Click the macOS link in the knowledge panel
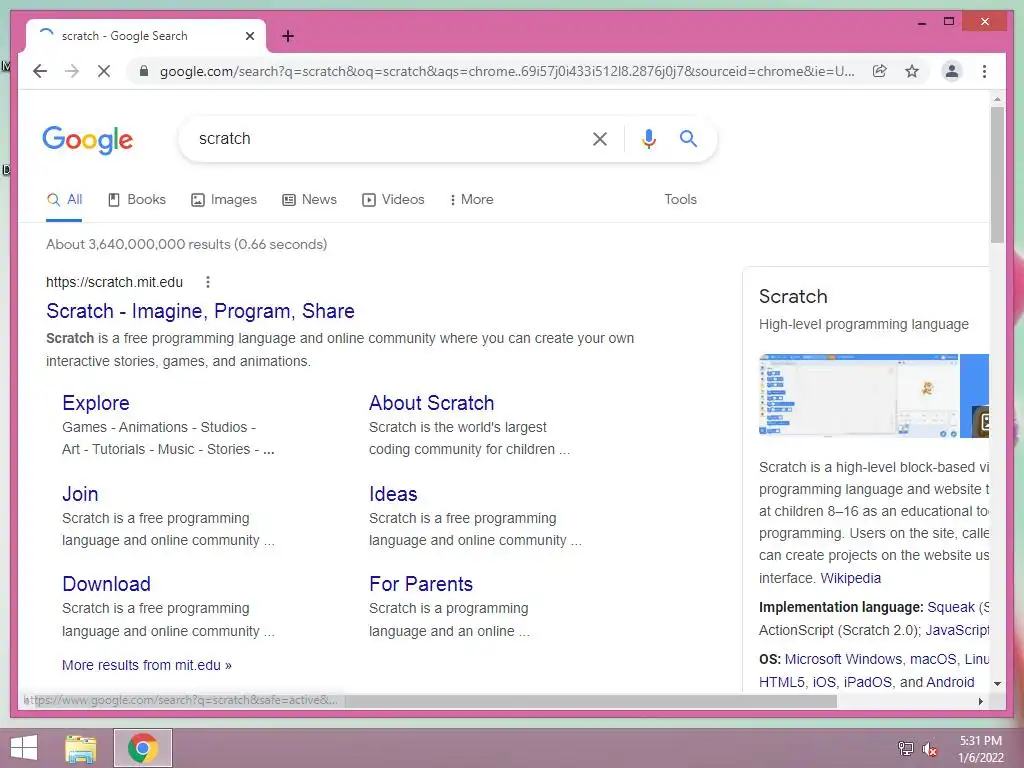This screenshot has height=768, width=1024. [x=933, y=660]
